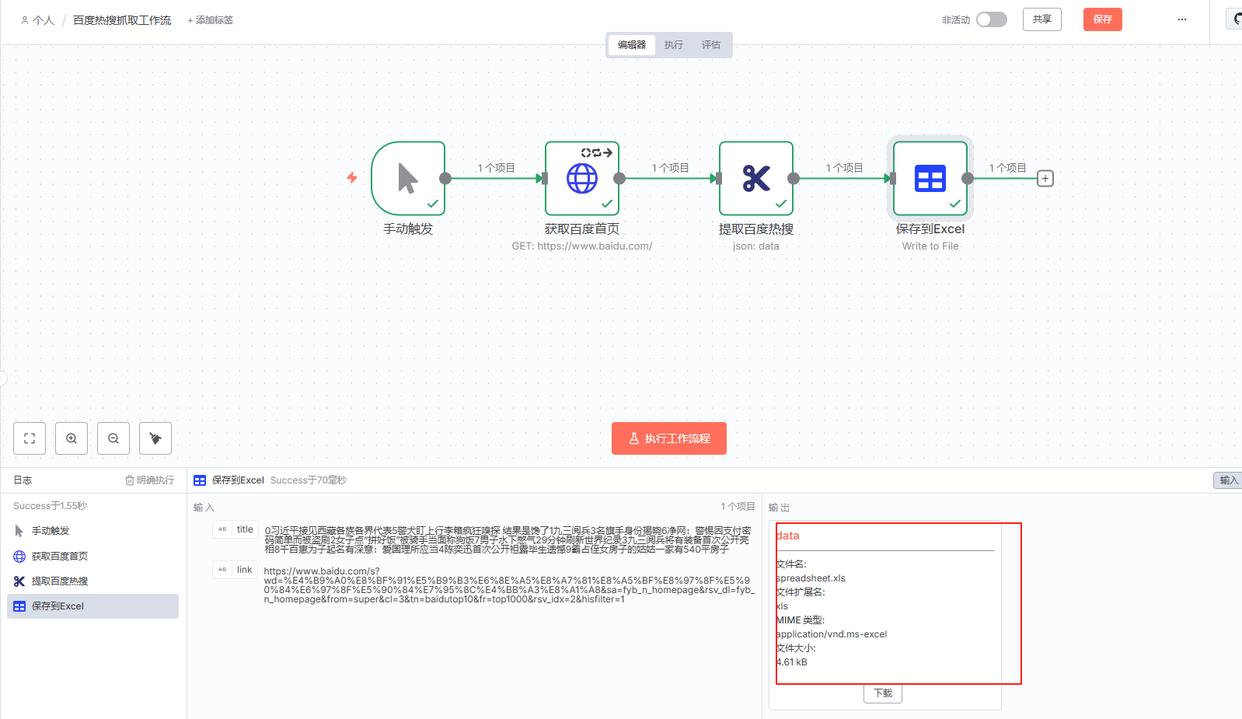The width and height of the screenshot is (1242, 719).
Task: Click the trash icon beside 明确执行
Action: [129, 481]
